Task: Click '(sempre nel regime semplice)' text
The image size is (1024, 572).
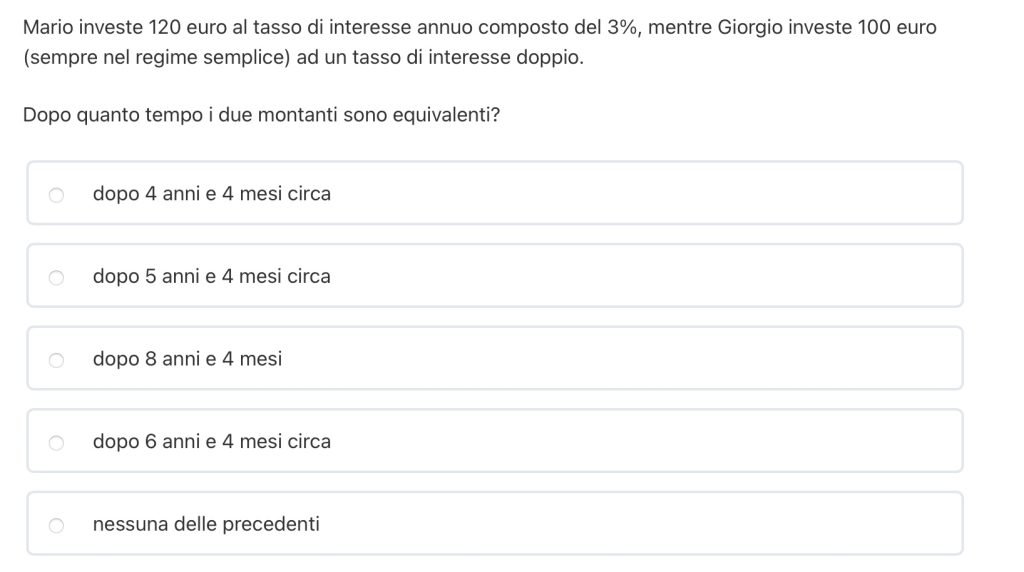Action: pyautogui.click(x=156, y=57)
